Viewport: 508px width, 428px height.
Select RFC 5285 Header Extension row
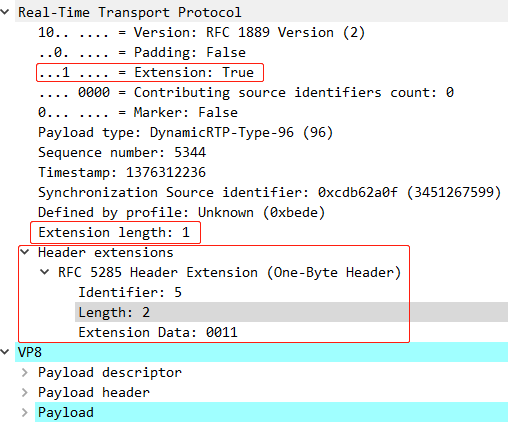229,272
